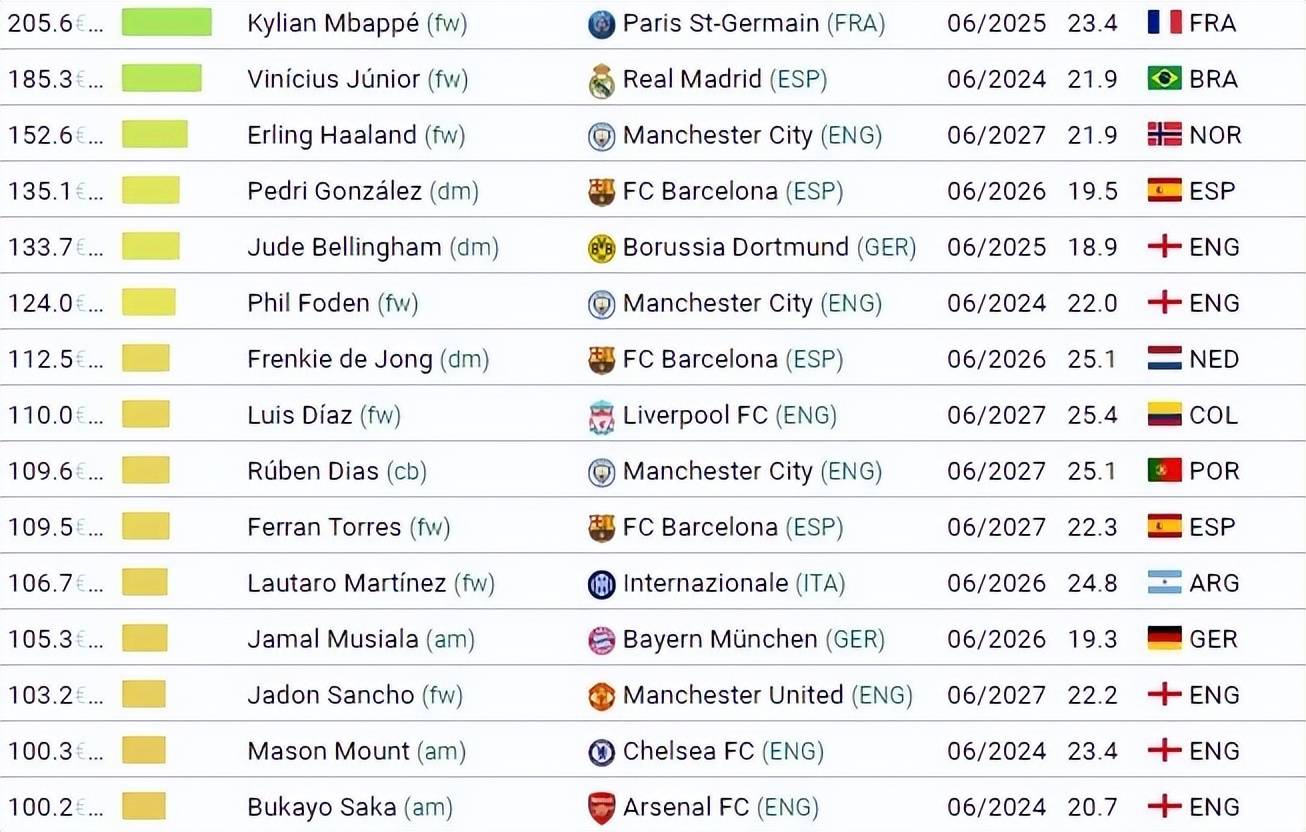Click the Paris St-Germain club crest
This screenshot has height=832, width=1306.
(x=601, y=24)
